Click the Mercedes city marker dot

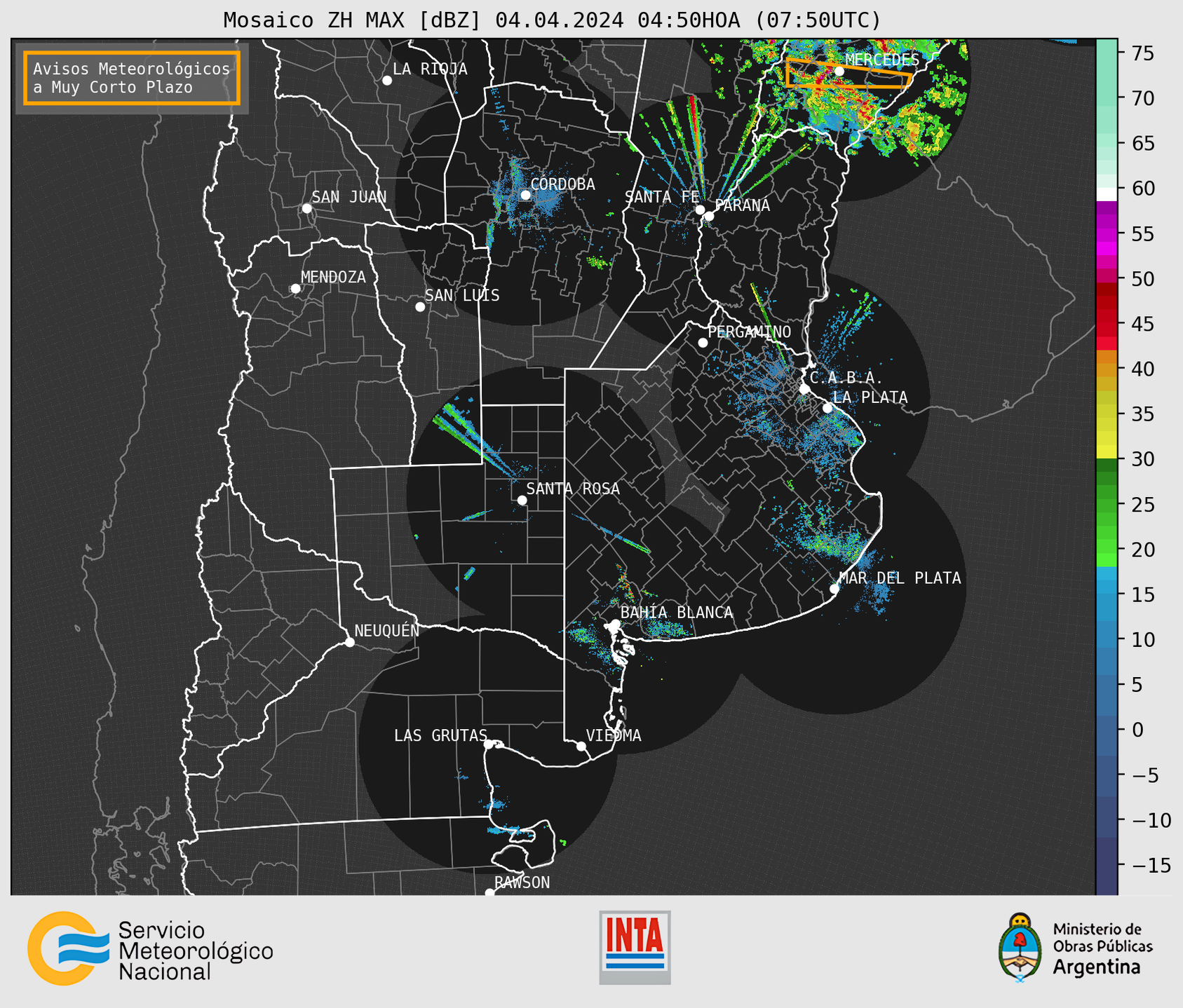coord(839,71)
